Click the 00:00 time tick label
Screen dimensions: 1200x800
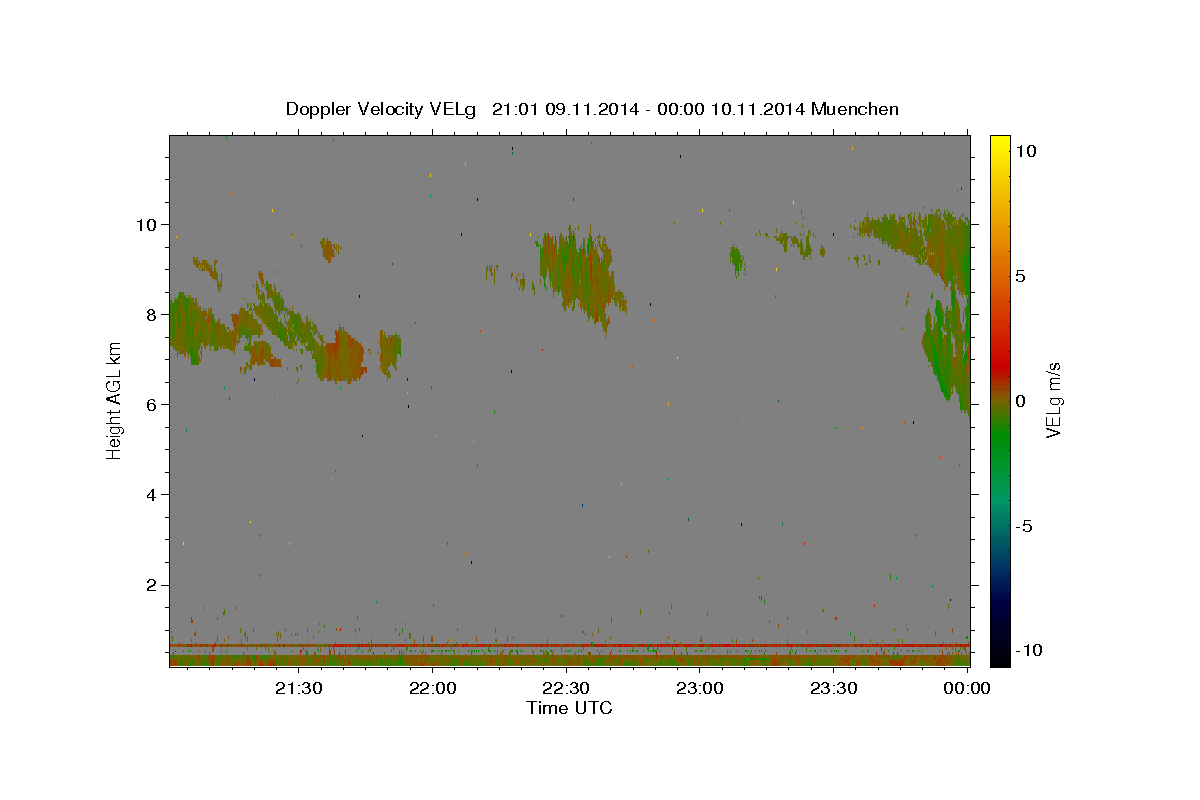tap(967, 688)
